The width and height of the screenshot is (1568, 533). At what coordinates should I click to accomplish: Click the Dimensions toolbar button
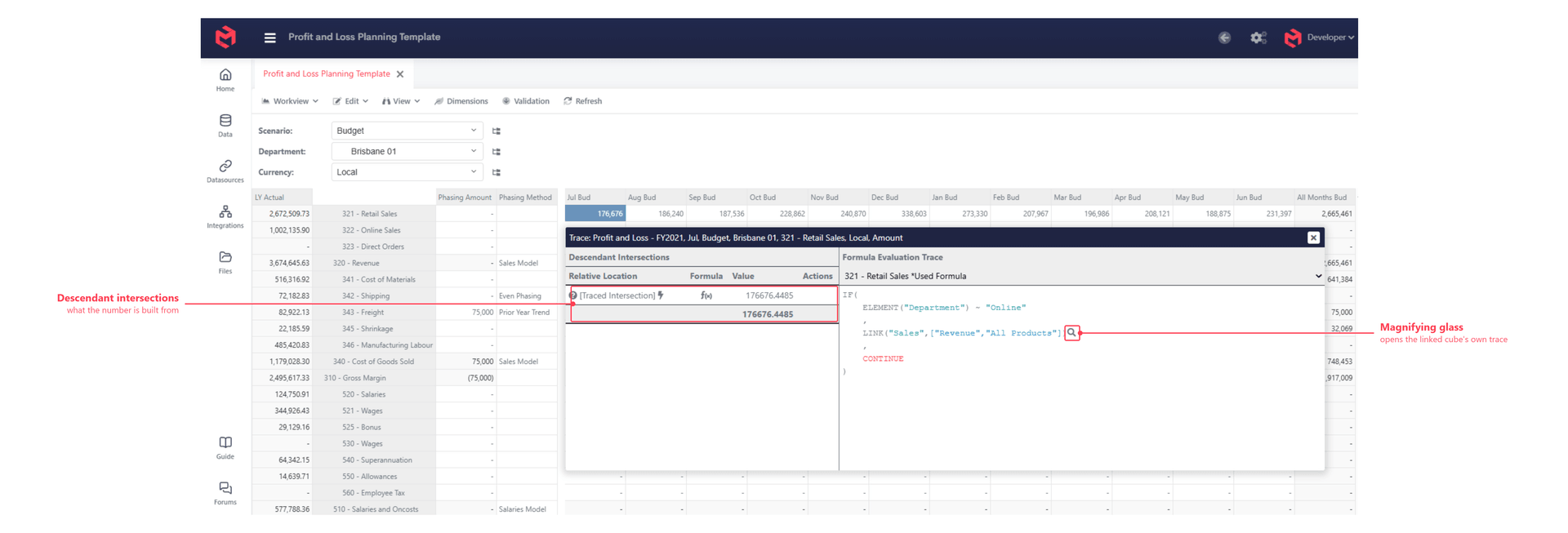tap(461, 101)
